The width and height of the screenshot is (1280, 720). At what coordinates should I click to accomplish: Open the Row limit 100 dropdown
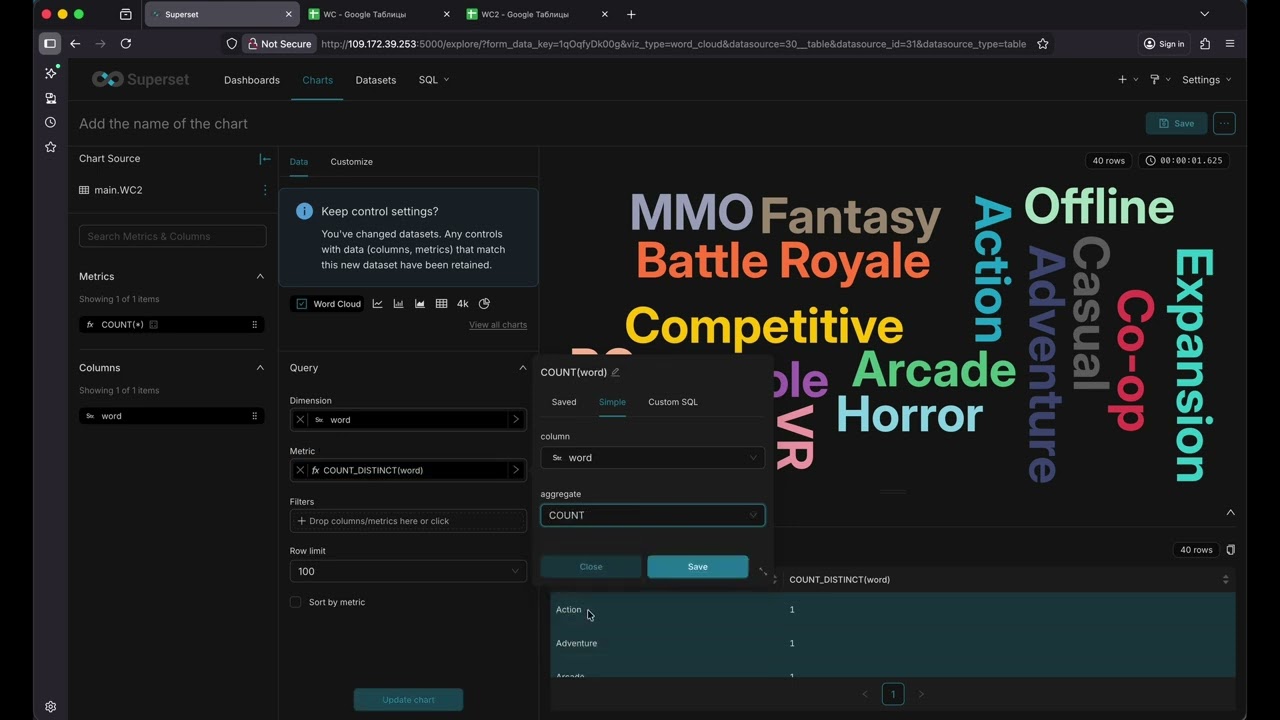click(408, 572)
